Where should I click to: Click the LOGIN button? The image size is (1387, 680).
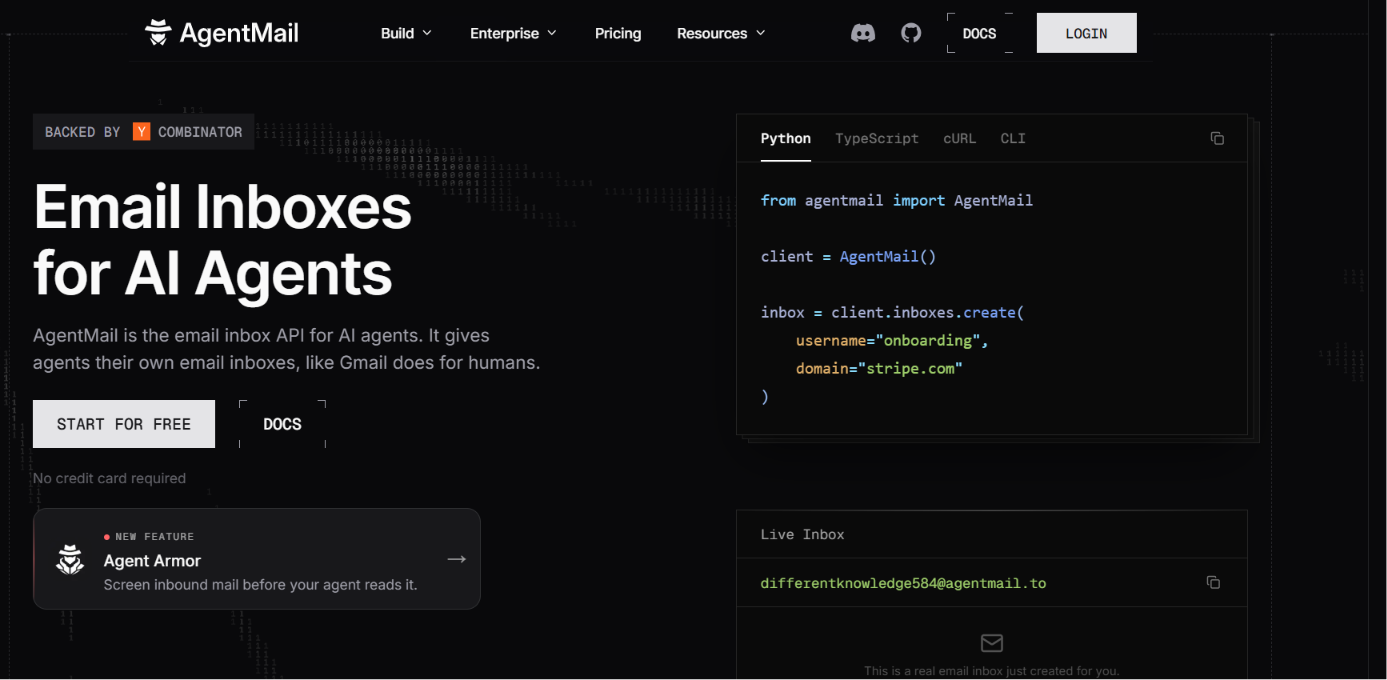(1086, 33)
